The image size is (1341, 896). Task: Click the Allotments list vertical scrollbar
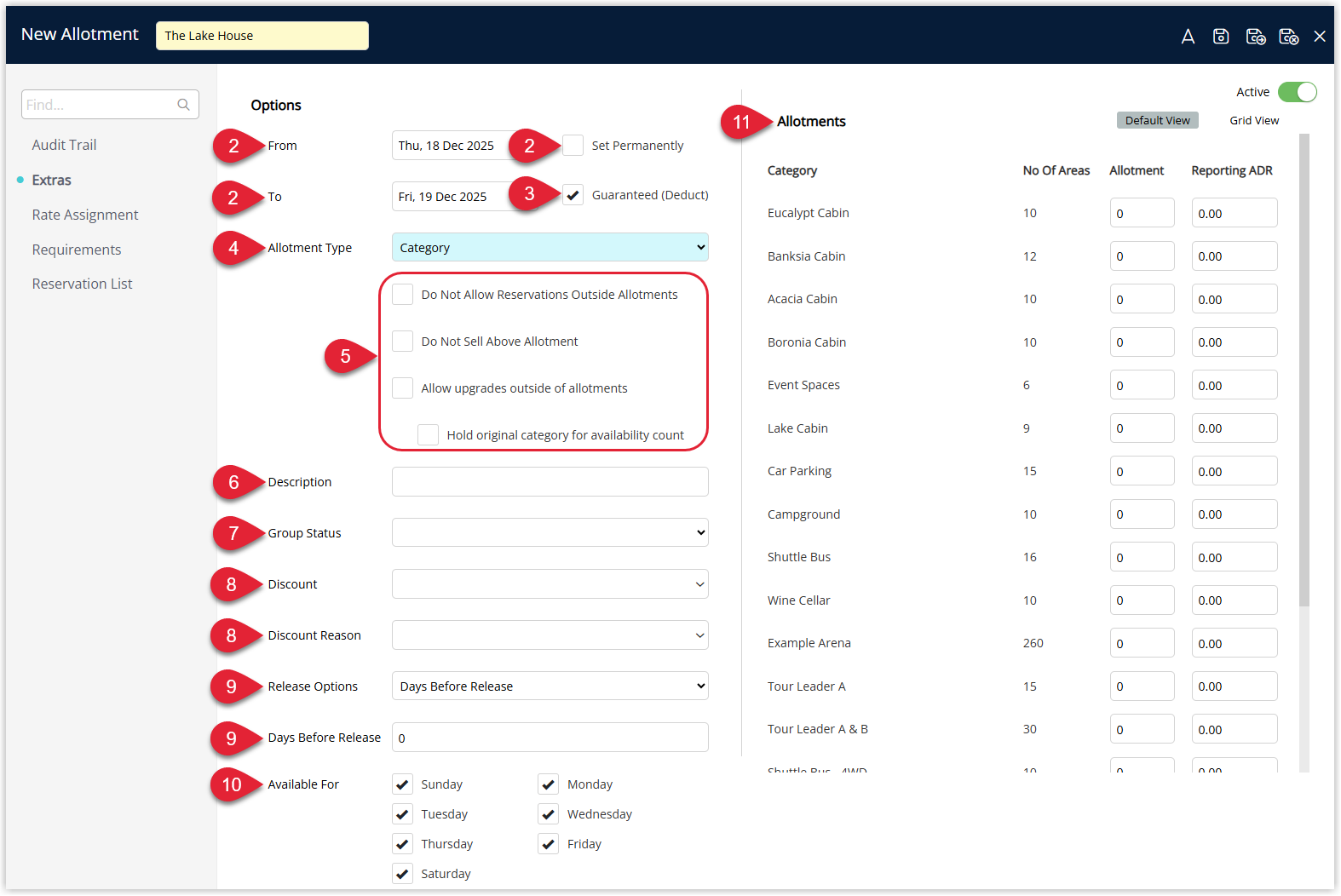pos(1304,370)
